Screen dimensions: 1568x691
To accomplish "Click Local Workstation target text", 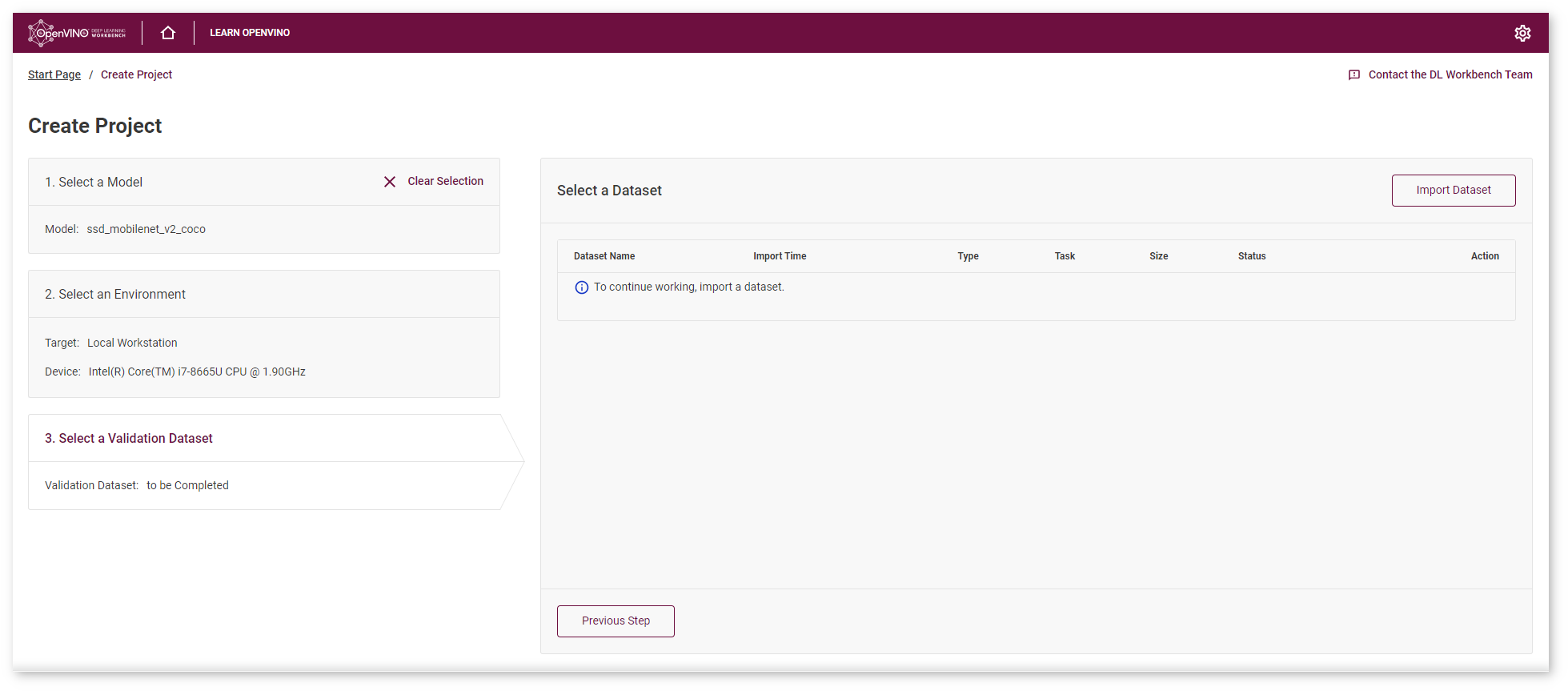I will point(132,343).
